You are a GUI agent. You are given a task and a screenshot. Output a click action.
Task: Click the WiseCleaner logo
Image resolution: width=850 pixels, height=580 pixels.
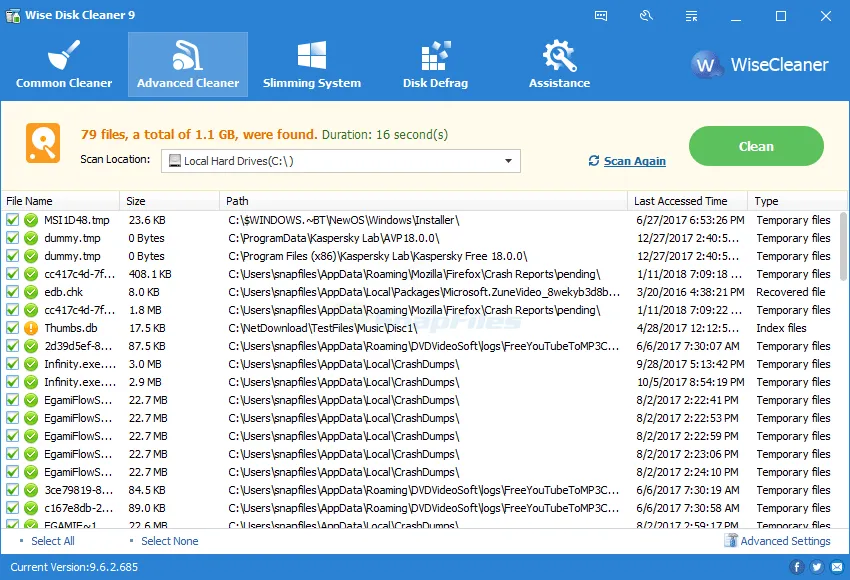(759, 65)
